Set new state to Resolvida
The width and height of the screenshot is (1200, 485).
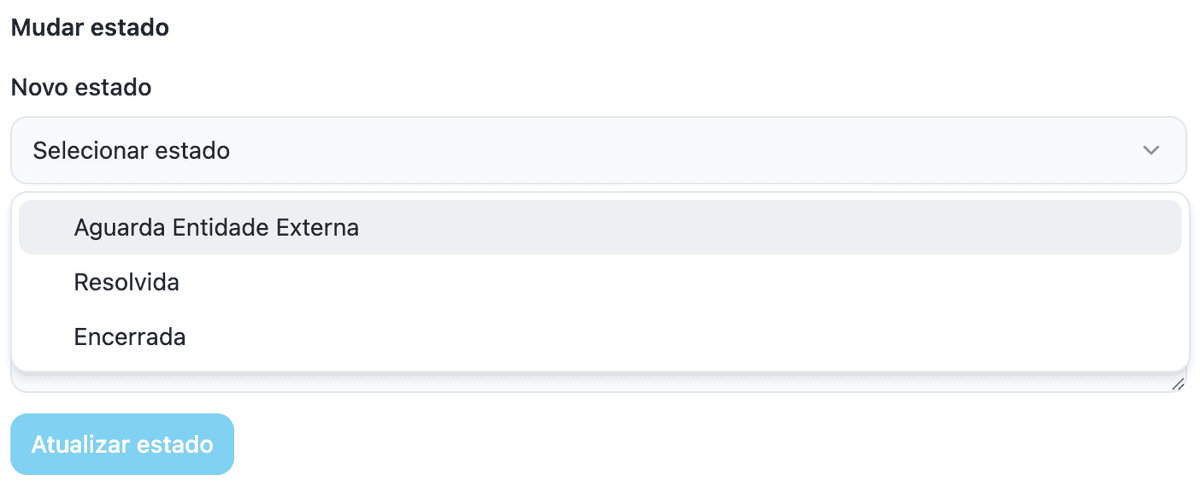pyautogui.click(x=600, y=282)
